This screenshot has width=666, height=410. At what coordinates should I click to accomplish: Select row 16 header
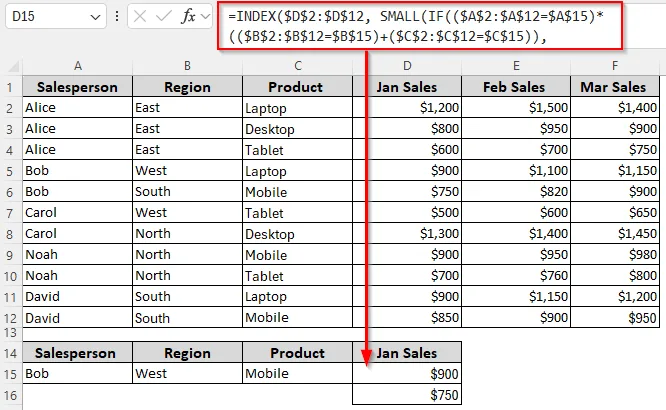(11, 395)
